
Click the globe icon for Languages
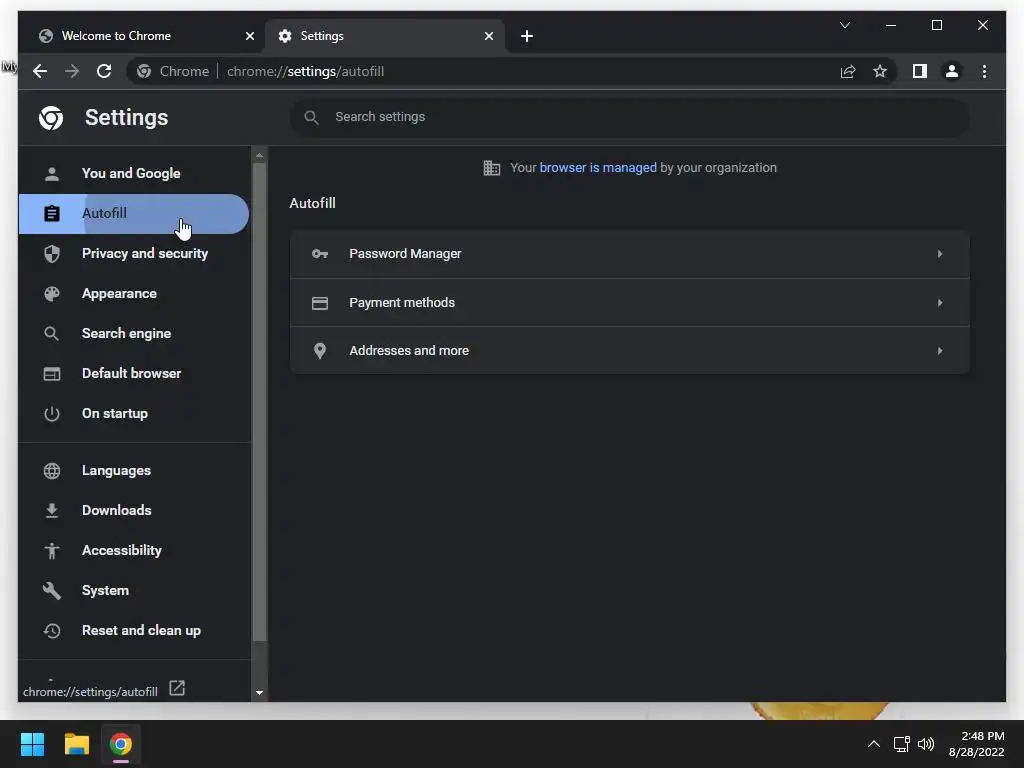(x=52, y=471)
